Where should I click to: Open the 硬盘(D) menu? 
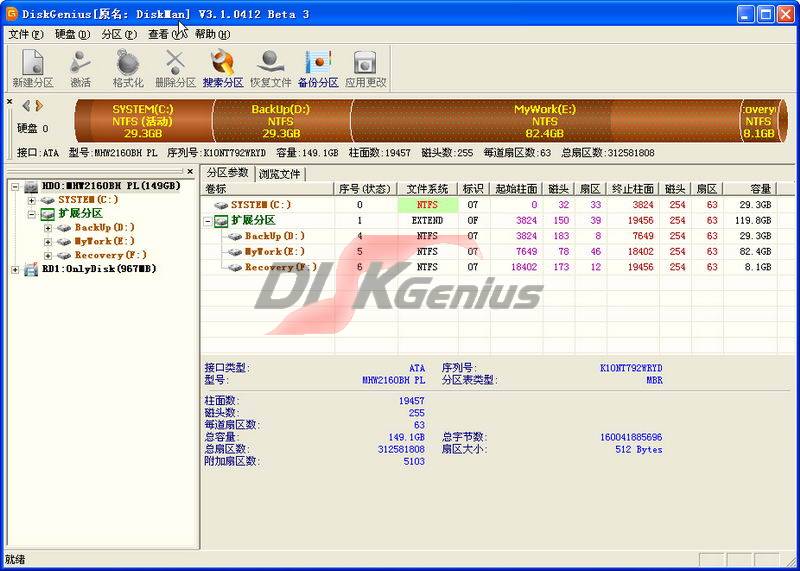72,34
